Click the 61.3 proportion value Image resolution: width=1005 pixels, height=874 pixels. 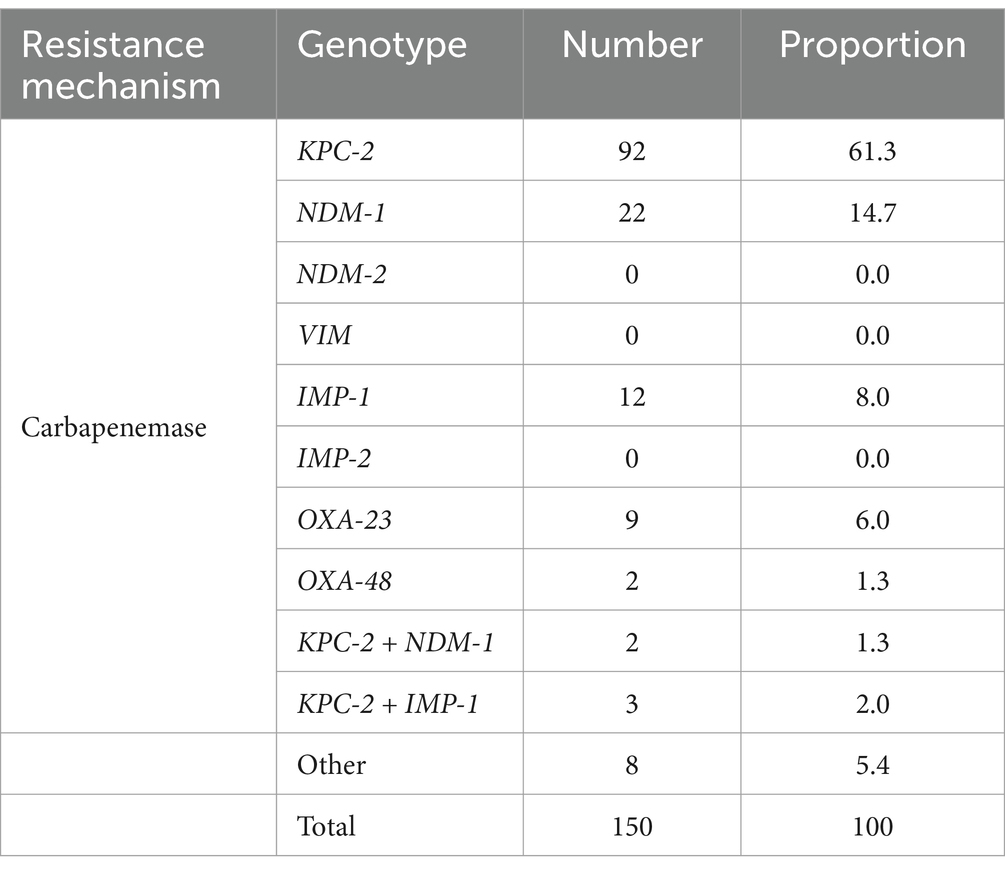[872, 151]
